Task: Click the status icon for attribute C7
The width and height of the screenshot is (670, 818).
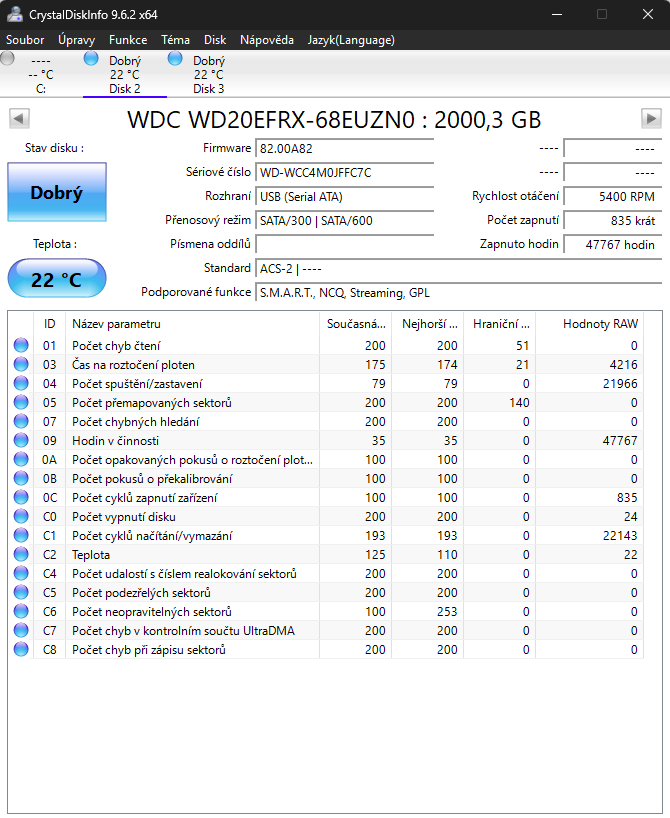Action: 21,630
